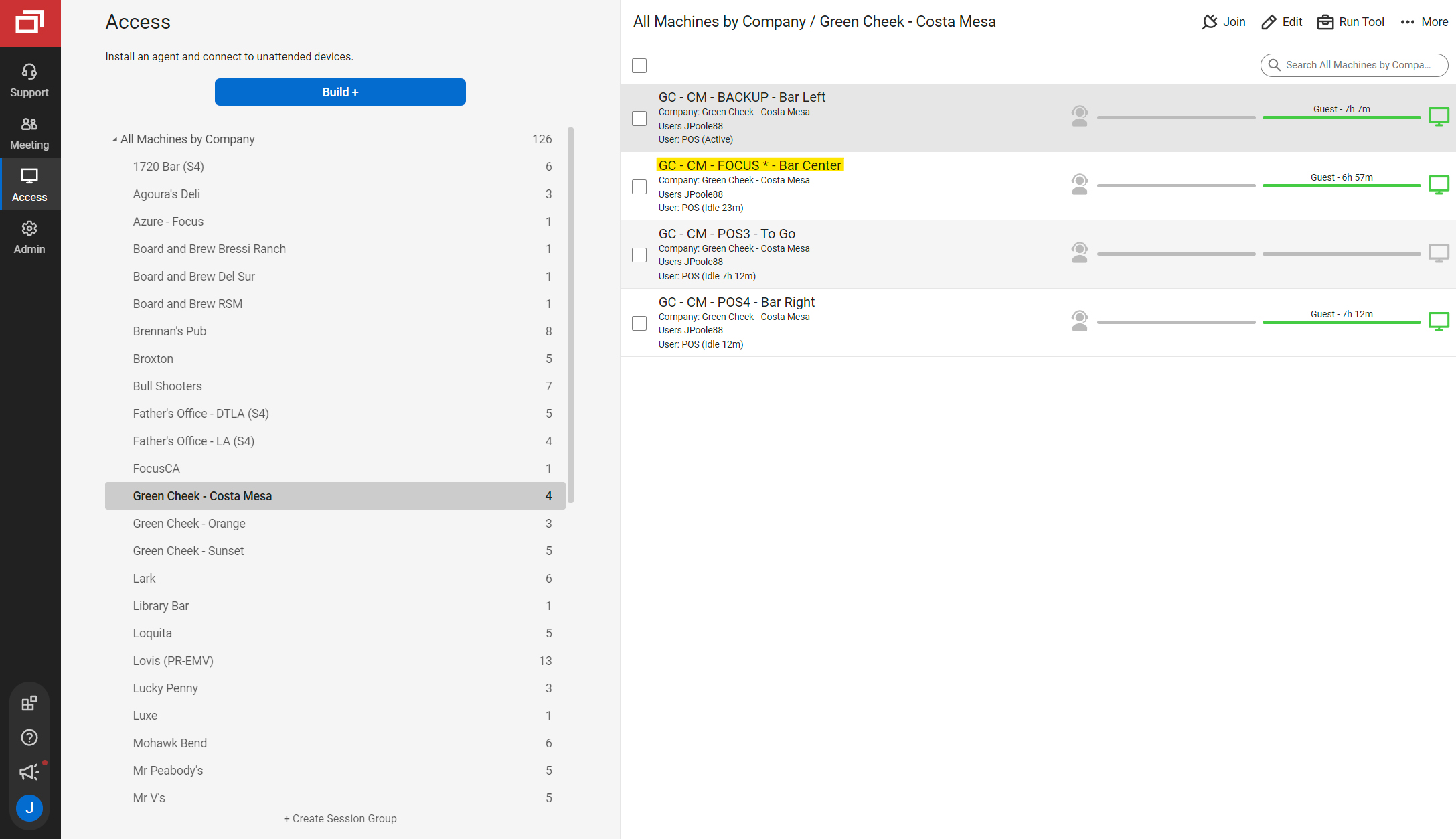Click the search magnifier icon
Viewport: 1456px width, 839px height.
tap(1275, 65)
